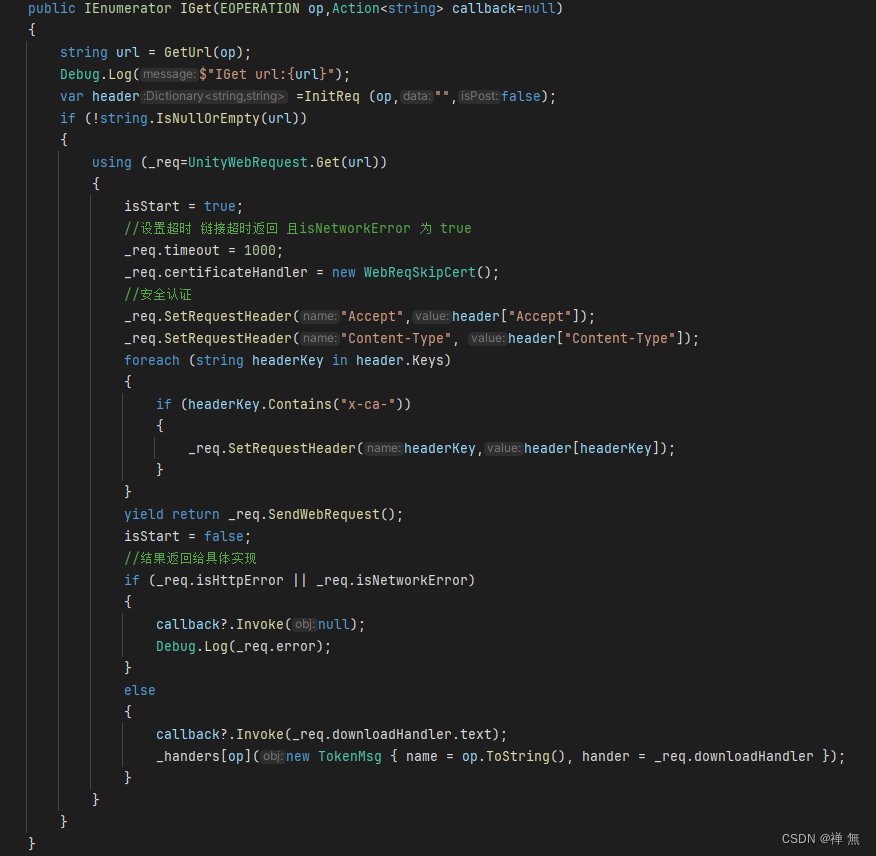The image size is (876, 856).
Task: Click UnityWebRequest in using statement
Action: click(247, 163)
